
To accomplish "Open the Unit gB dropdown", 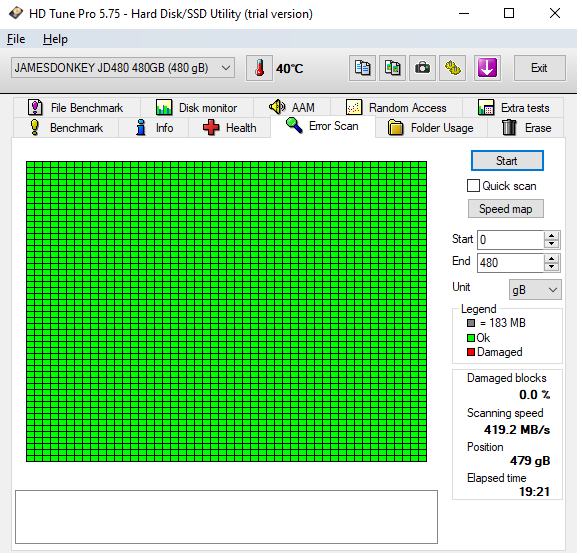I will point(535,290).
